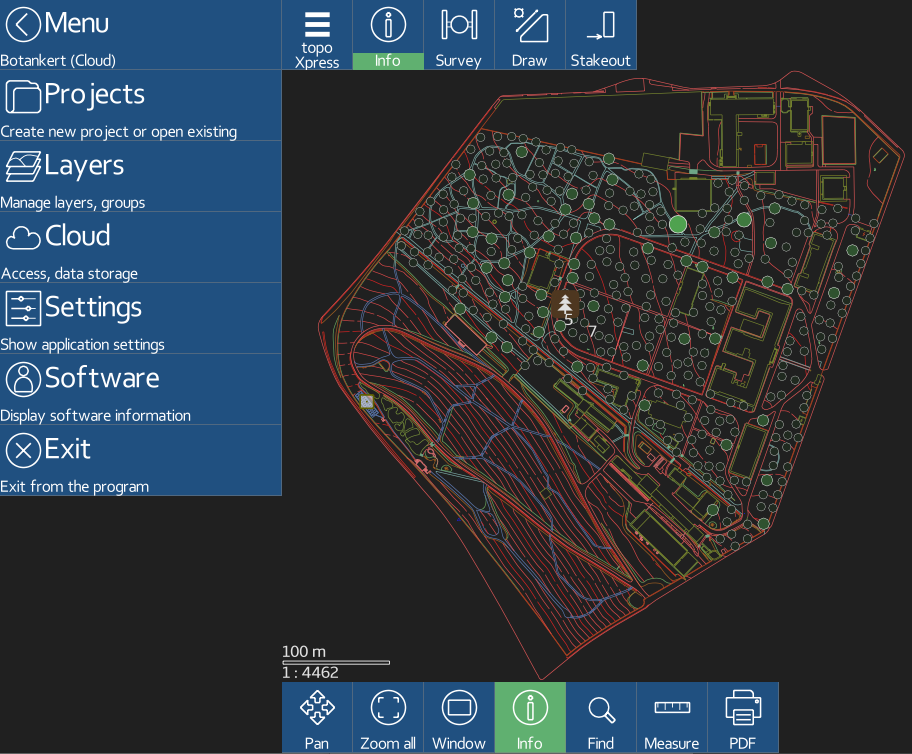This screenshot has width=912, height=754.
Task: Exit from the program
Action: (140, 460)
